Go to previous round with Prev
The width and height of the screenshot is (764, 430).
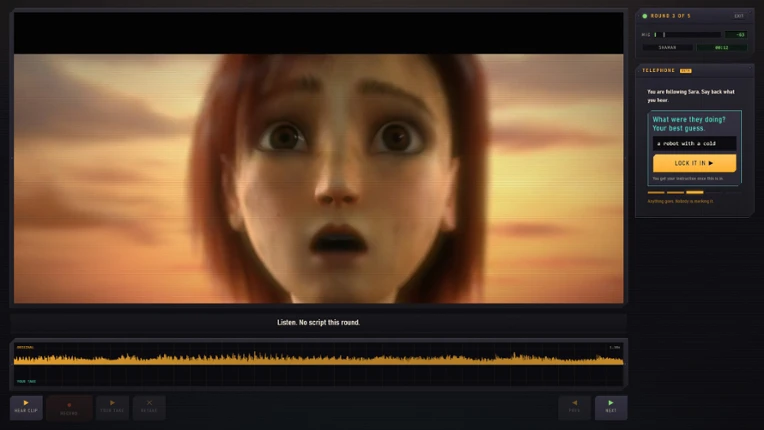coord(574,407)
